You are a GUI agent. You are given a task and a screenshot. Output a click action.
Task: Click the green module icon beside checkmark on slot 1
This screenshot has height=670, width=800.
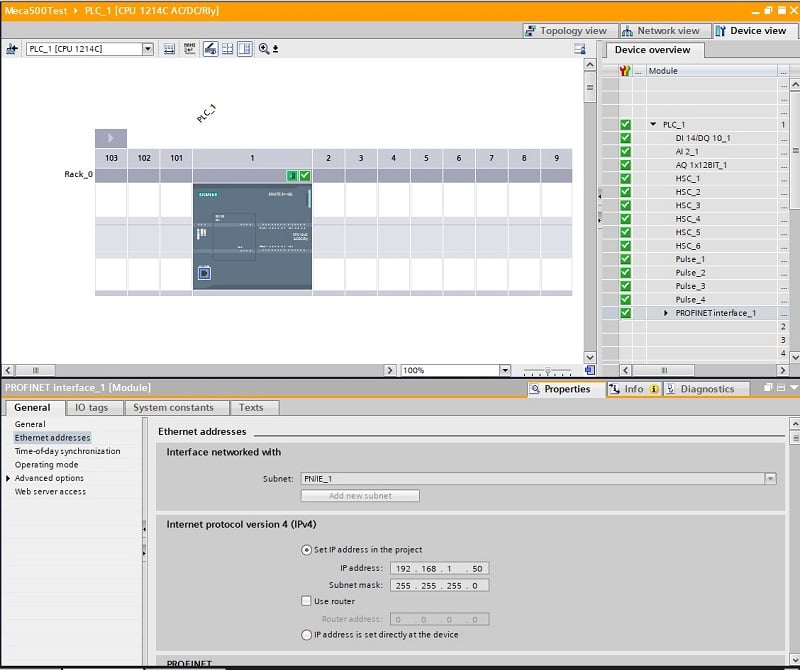pos(292,176)
